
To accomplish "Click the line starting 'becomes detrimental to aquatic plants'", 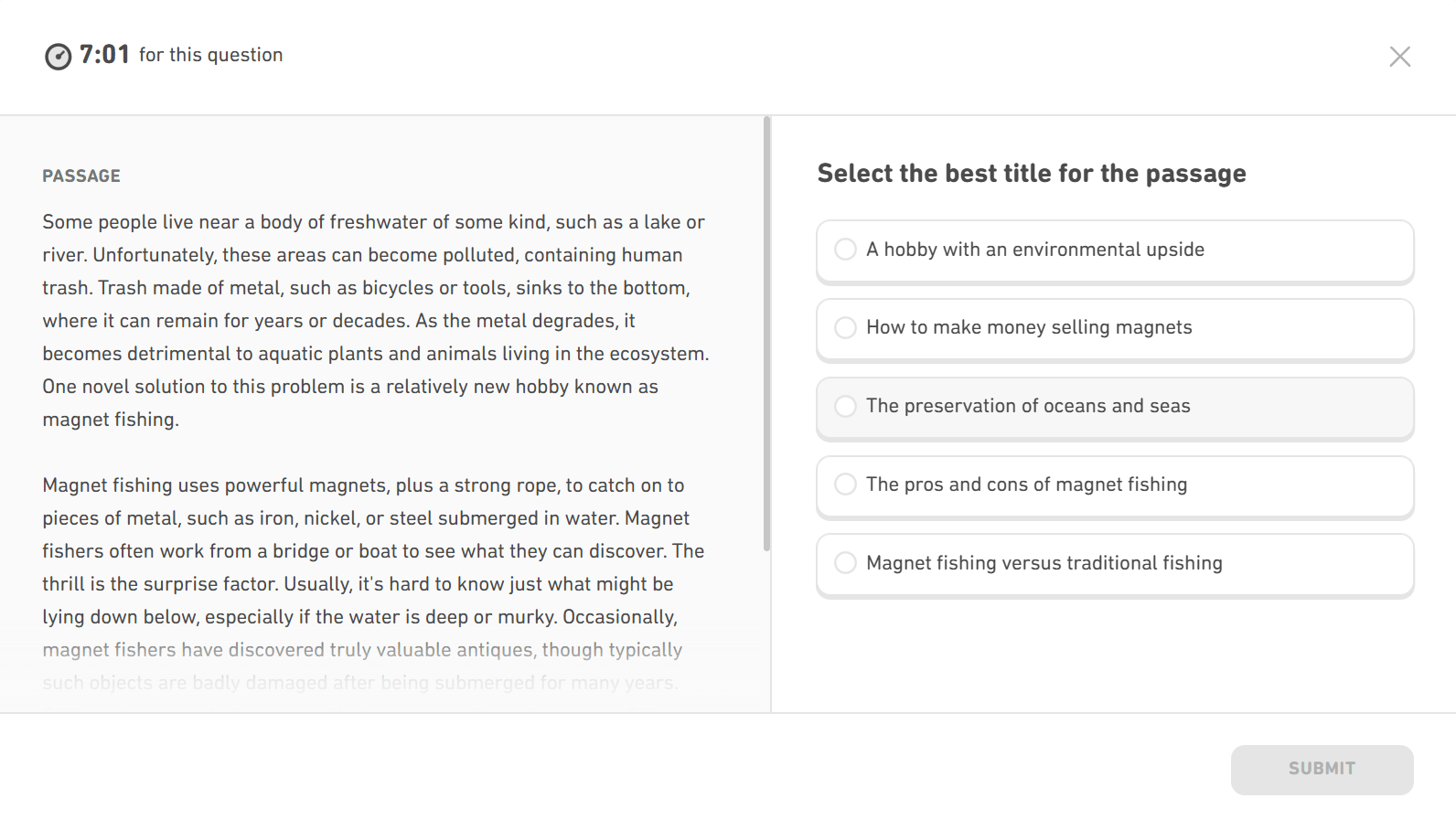I will 375,354.
